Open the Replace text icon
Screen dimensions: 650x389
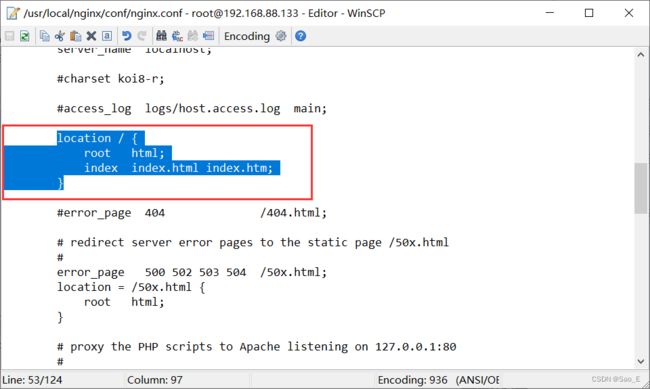pos(177,36)
